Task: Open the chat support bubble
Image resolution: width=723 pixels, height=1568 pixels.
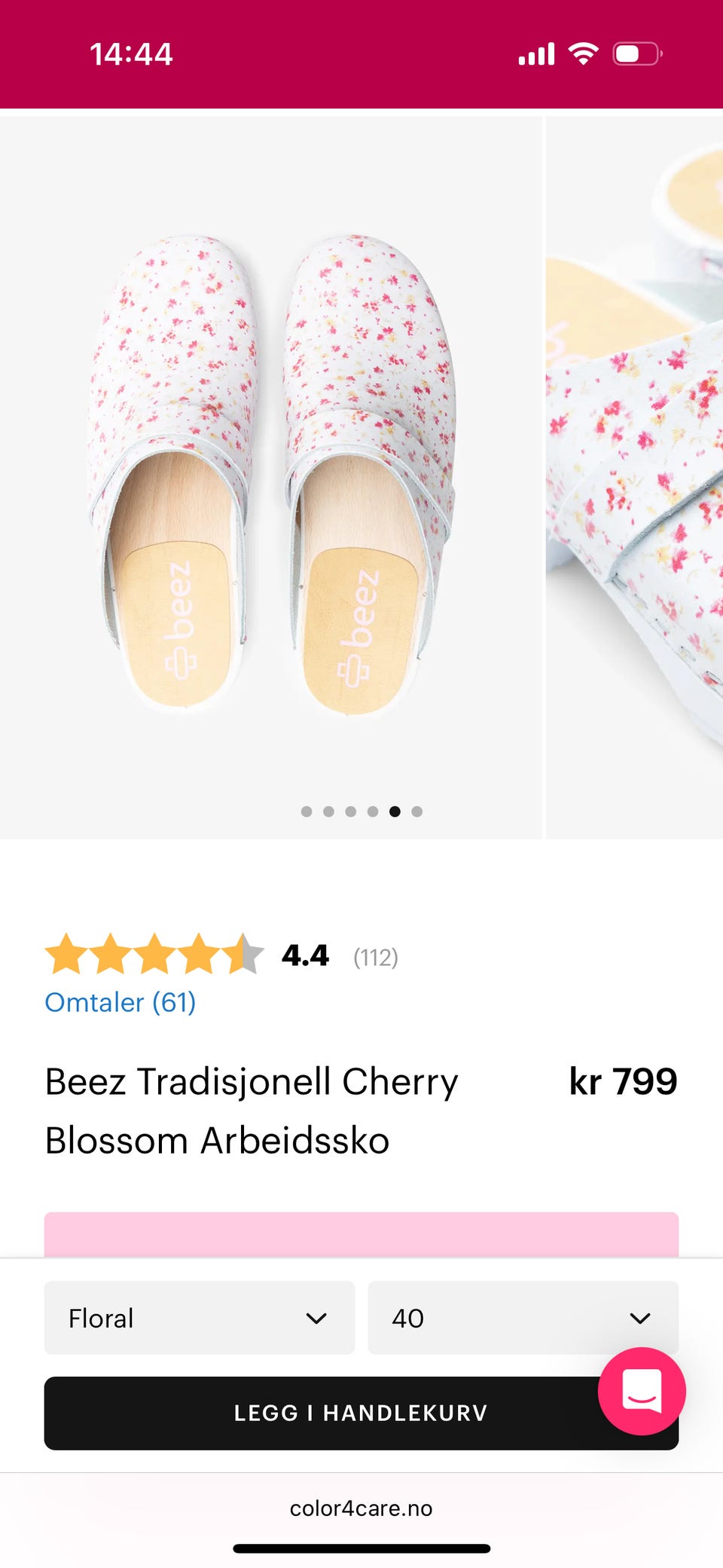Action: 641,1390
